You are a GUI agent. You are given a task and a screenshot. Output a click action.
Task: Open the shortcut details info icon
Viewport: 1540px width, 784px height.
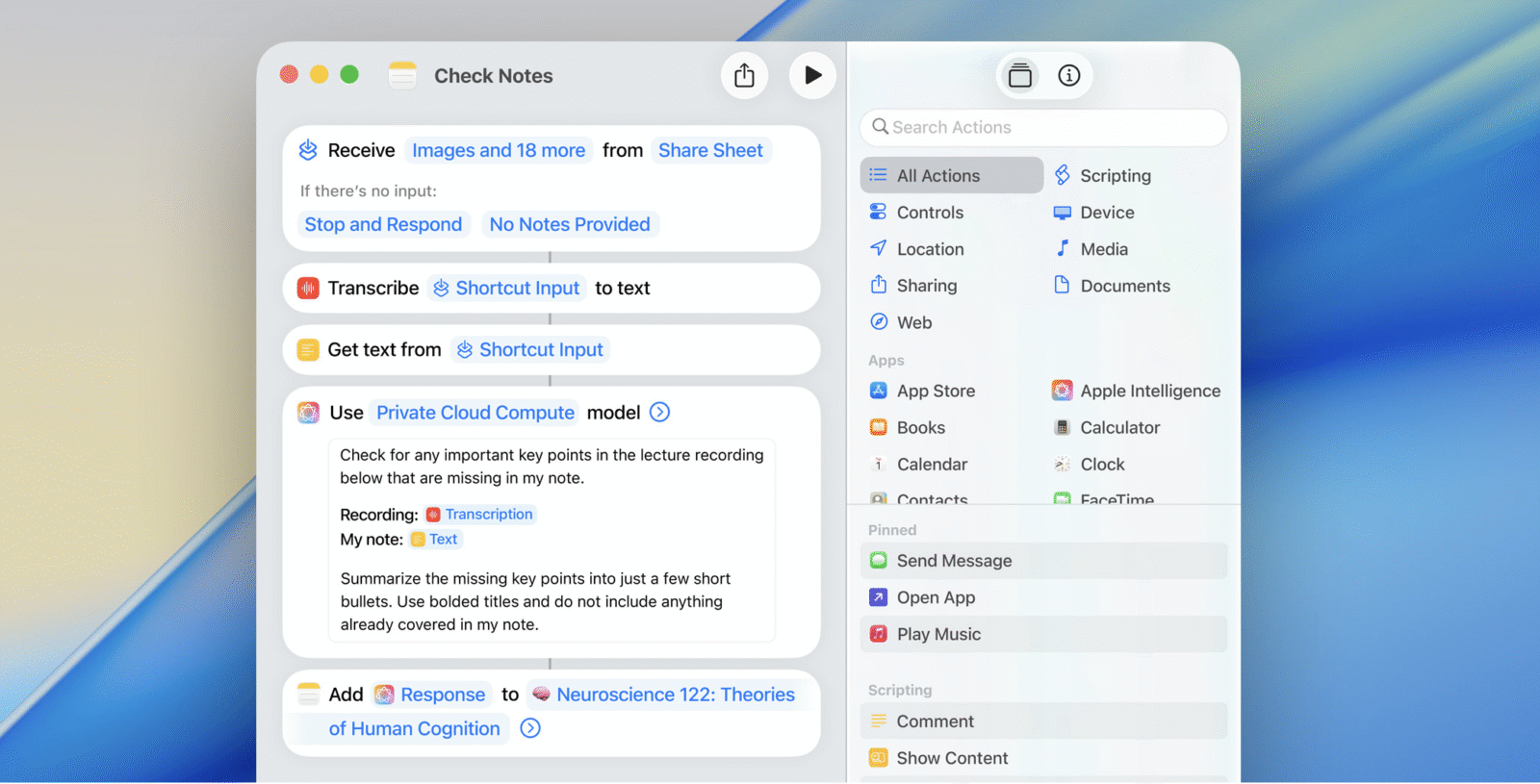point(1068,76)
